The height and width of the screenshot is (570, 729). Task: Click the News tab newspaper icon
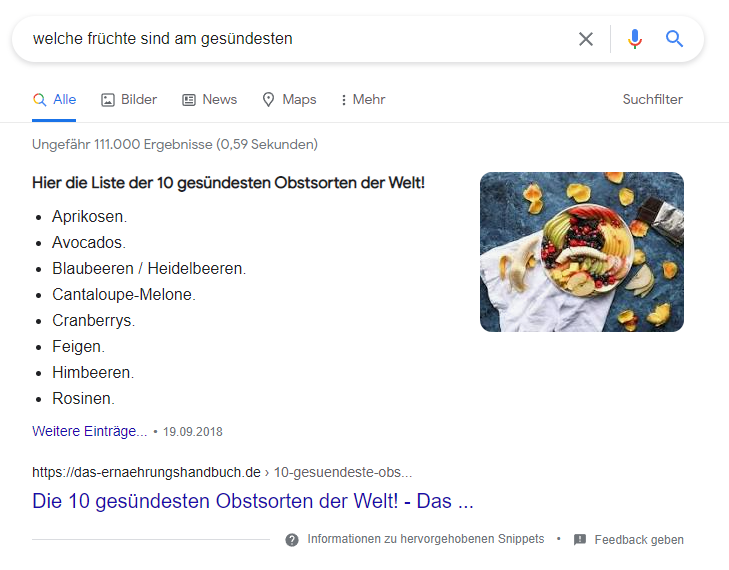click(x=189, y=100)
